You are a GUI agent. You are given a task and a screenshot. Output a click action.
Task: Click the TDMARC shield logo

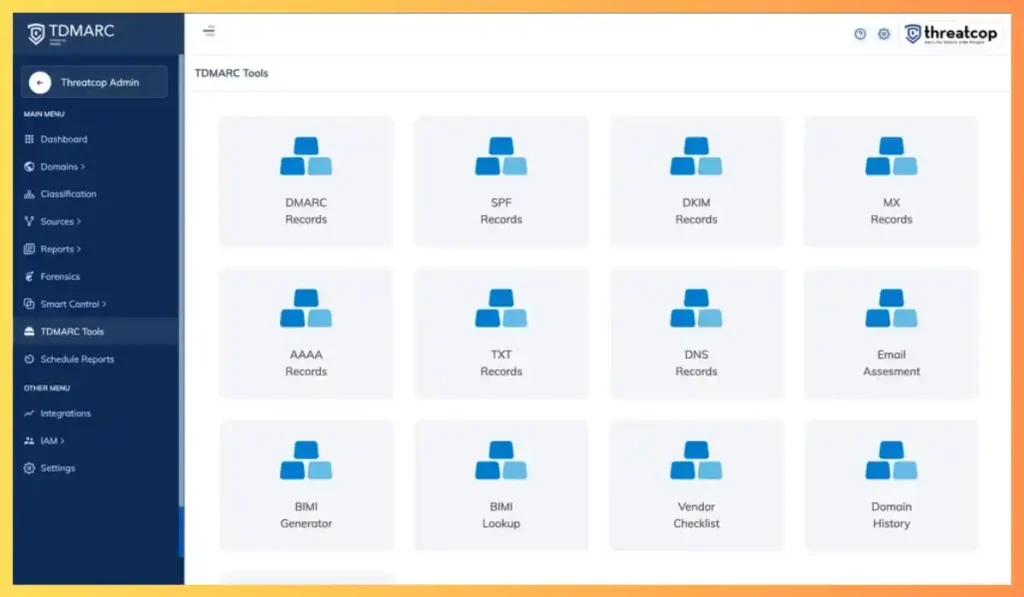point(36,33)
